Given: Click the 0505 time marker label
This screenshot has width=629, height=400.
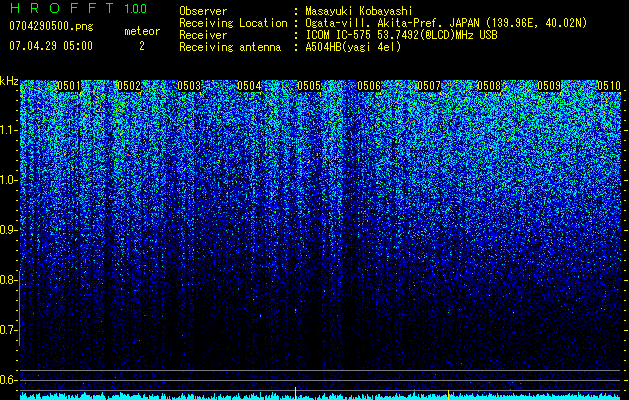Looking at the screenshot, I should 309,86.
